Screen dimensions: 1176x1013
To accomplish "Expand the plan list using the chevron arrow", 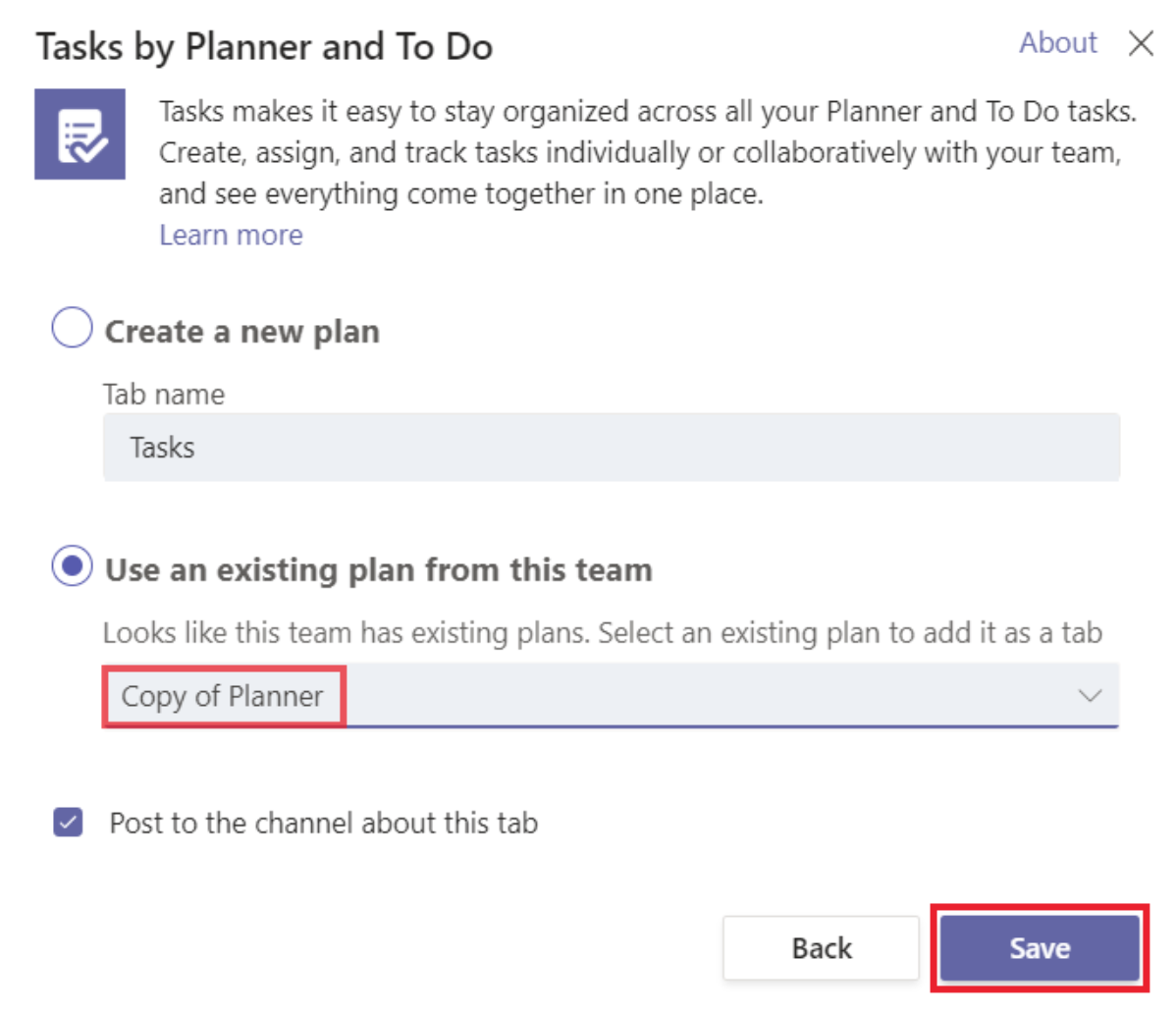I will (1090, 696).
